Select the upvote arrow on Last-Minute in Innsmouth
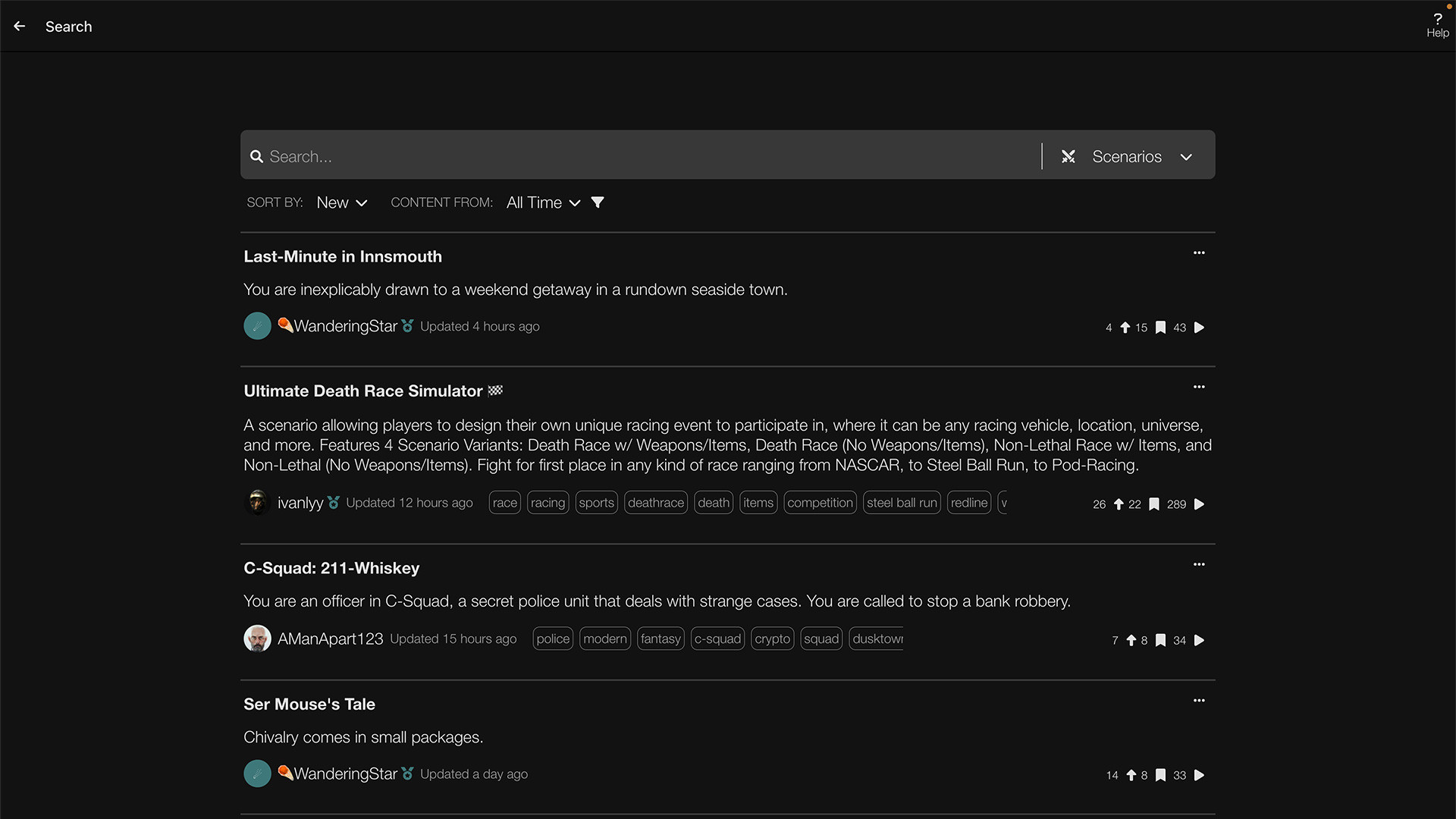This screenshot has height=819, width=1456. coord(1125,328)
